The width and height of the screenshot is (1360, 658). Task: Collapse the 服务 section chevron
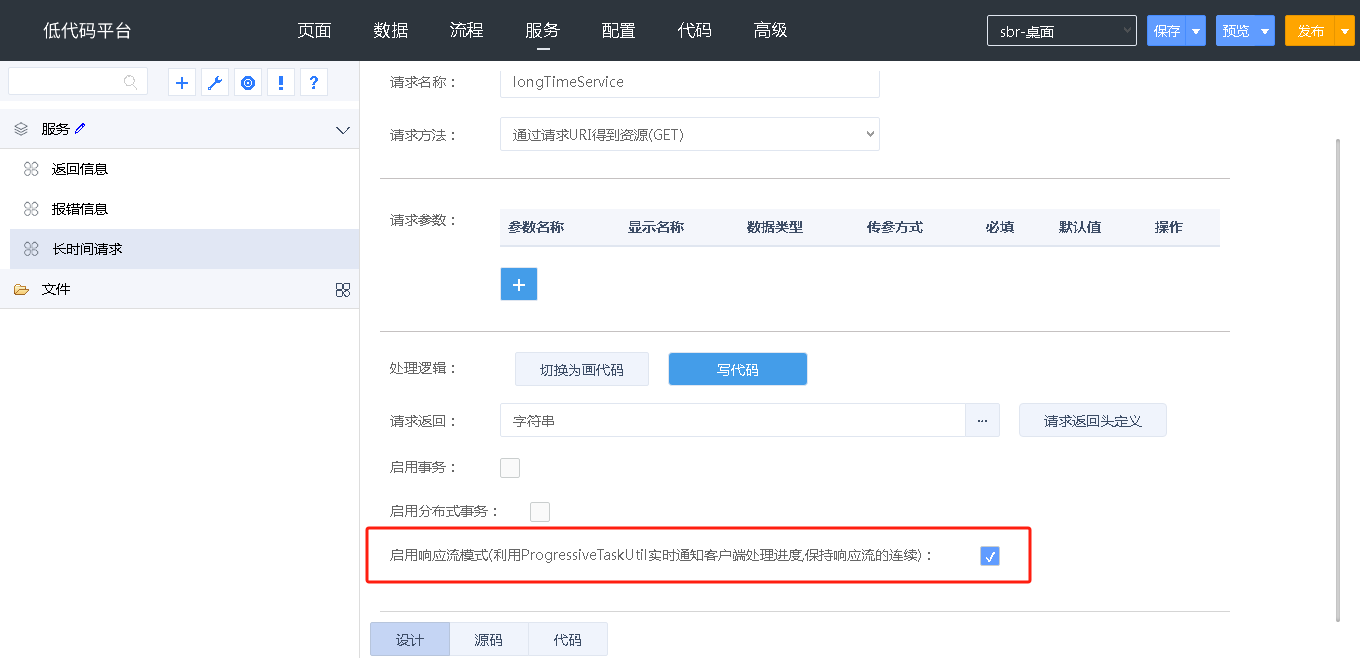(343, 130)
